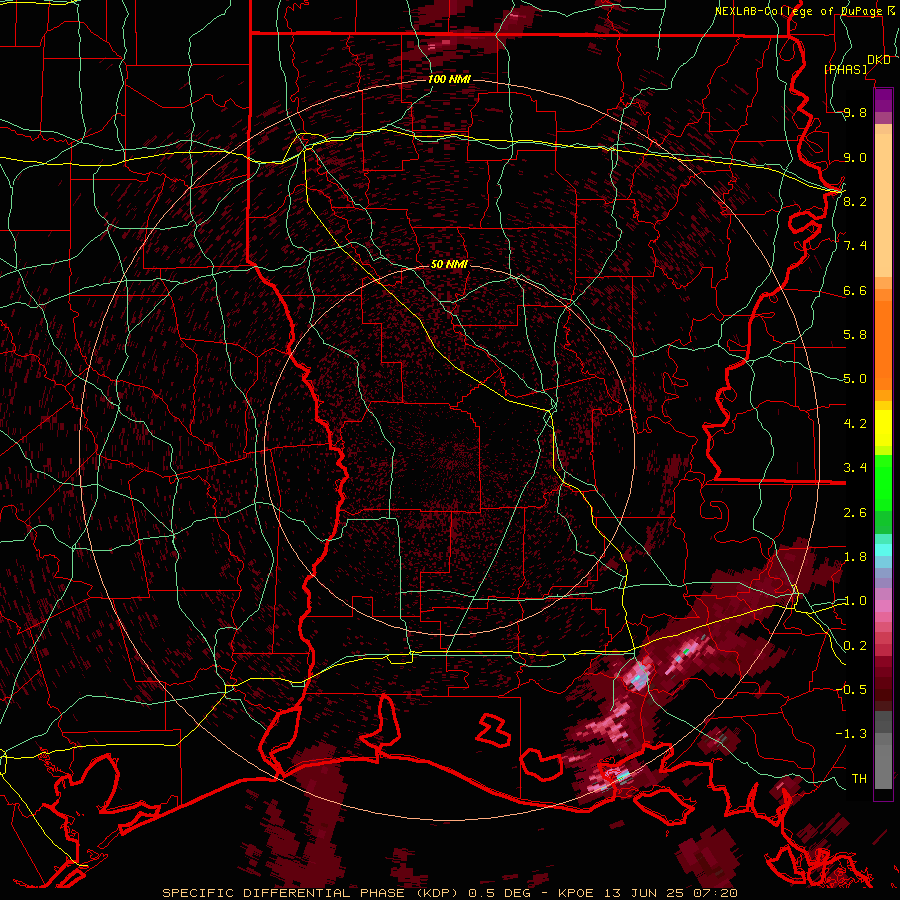Pick the purple top segment of color bar
900x900 pixels.
point(883,100)
